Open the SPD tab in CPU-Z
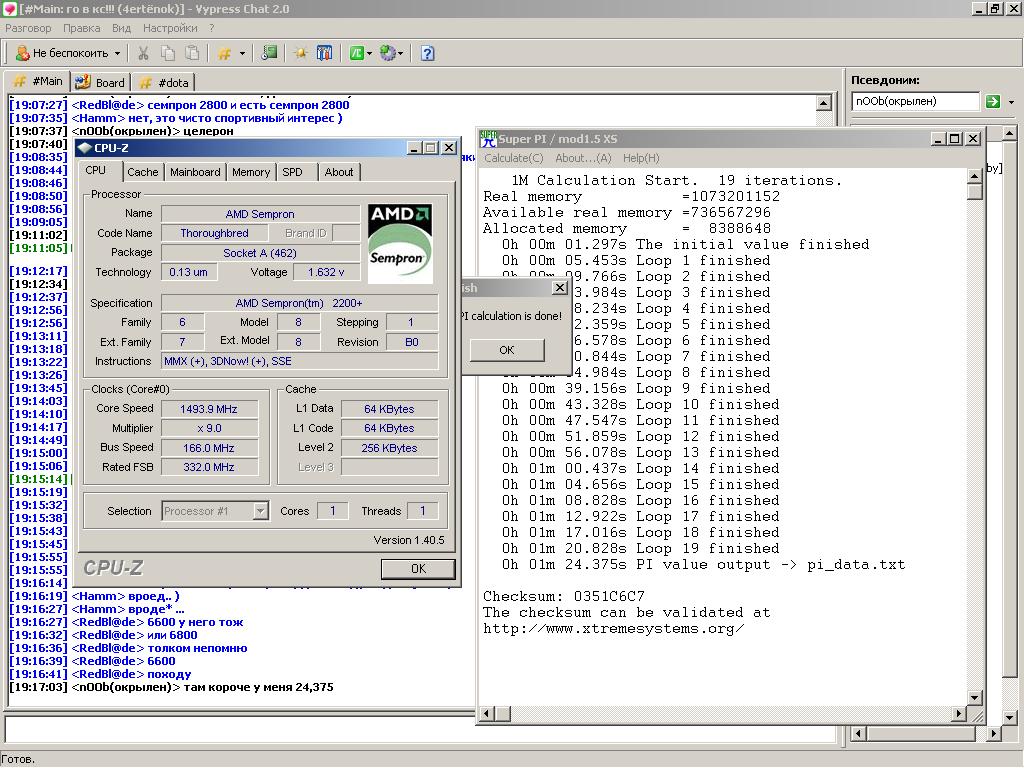This screenshot has width=1024, height=768. click(x=292, y=172)
